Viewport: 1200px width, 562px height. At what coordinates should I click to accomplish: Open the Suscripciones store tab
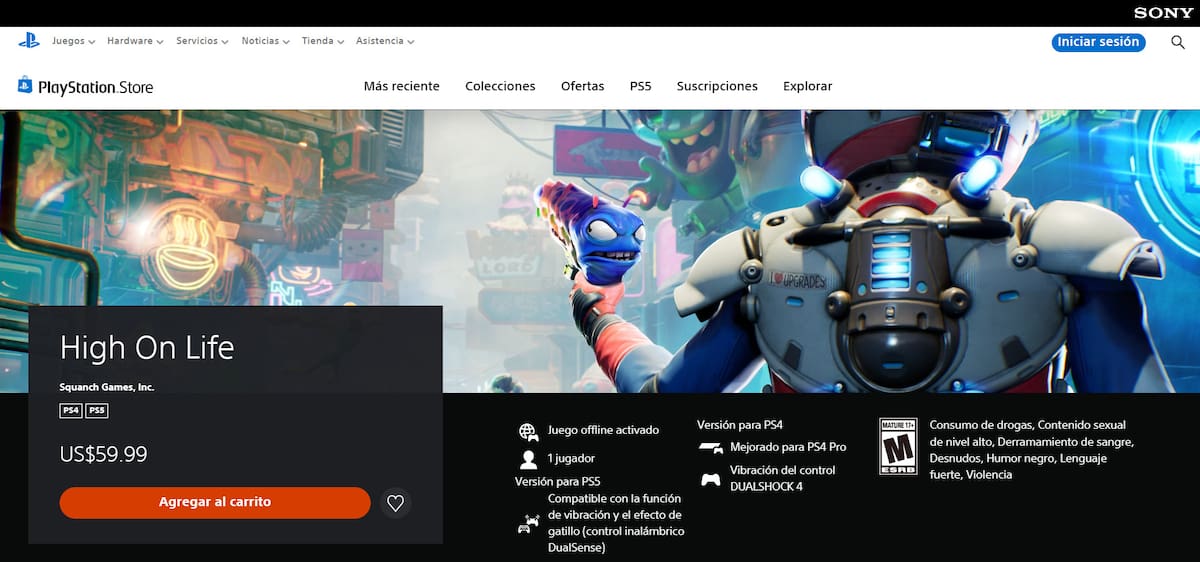717,86
